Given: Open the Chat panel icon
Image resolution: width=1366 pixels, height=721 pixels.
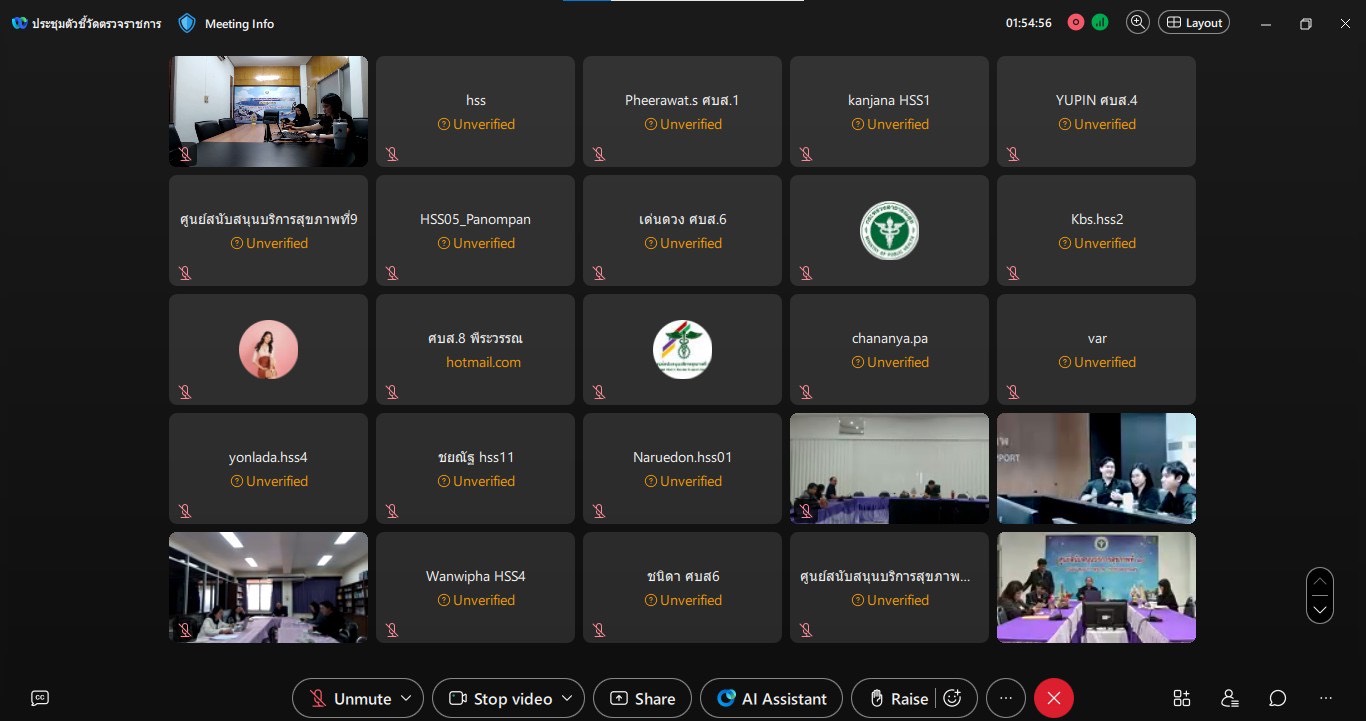Looking at the screenshot, I should (1277, 698).
